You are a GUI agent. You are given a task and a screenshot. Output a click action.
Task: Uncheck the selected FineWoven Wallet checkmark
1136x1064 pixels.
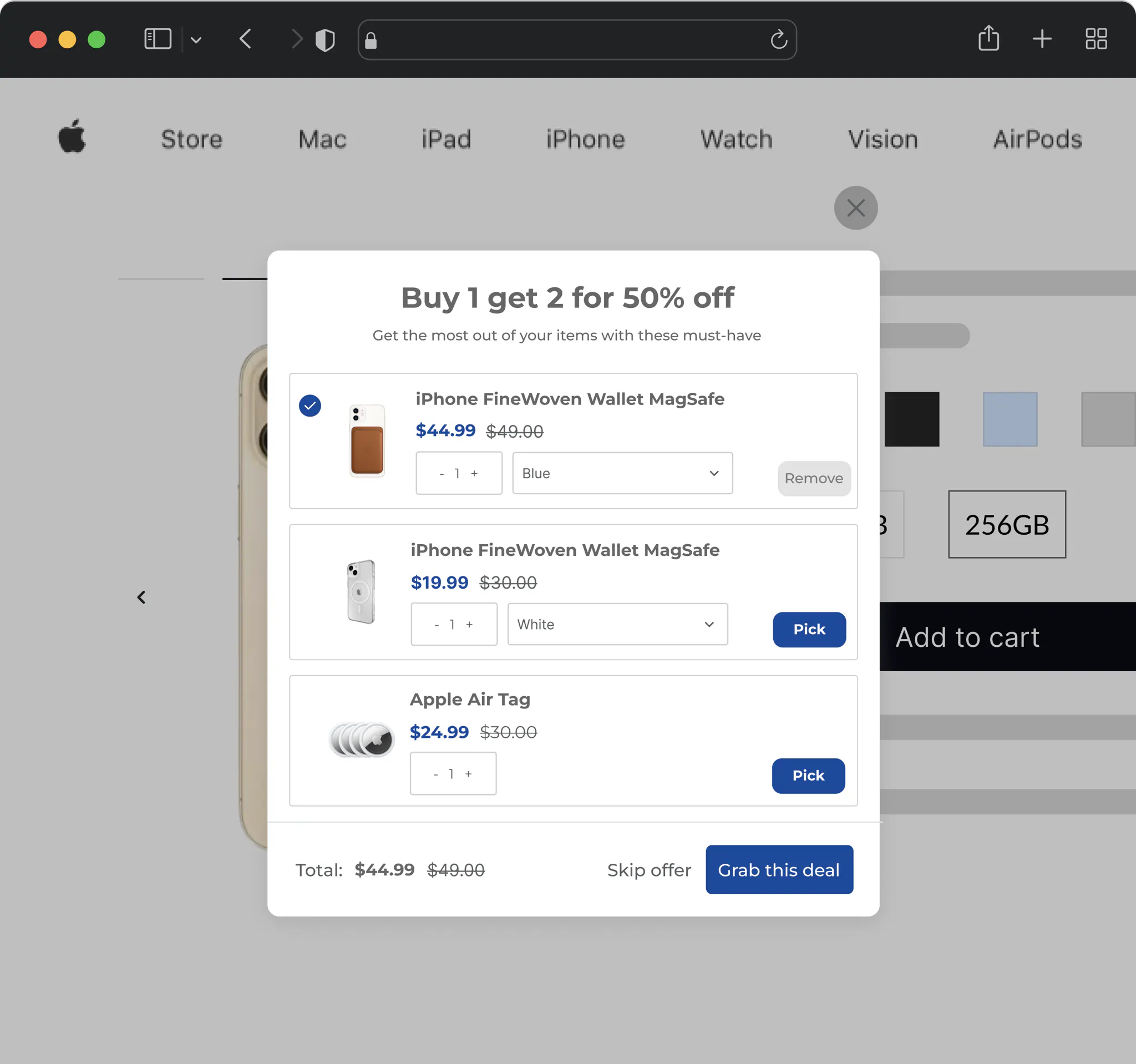310,406
